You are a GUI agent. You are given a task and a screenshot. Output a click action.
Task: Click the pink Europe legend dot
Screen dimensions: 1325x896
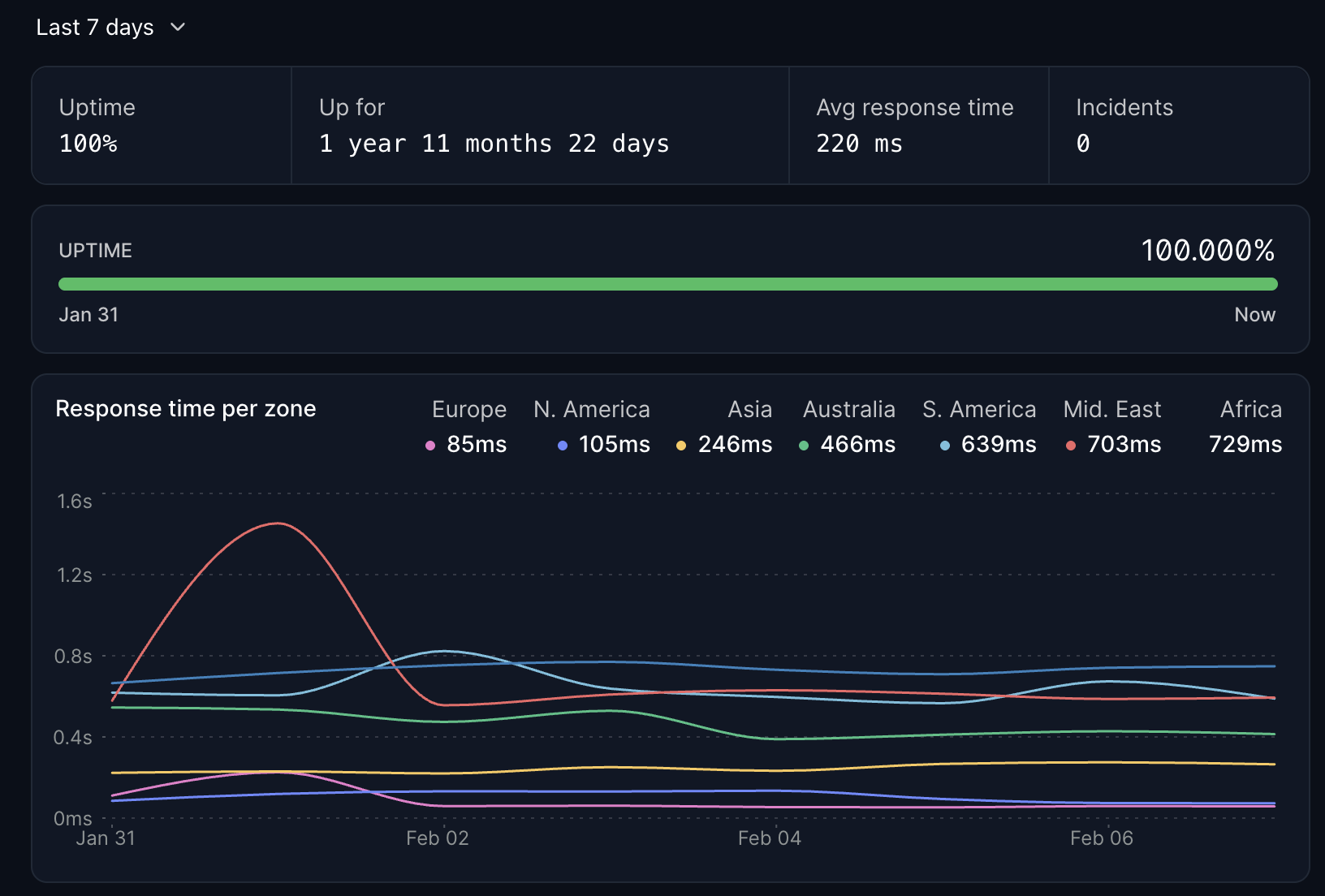[x=430, y=446]
